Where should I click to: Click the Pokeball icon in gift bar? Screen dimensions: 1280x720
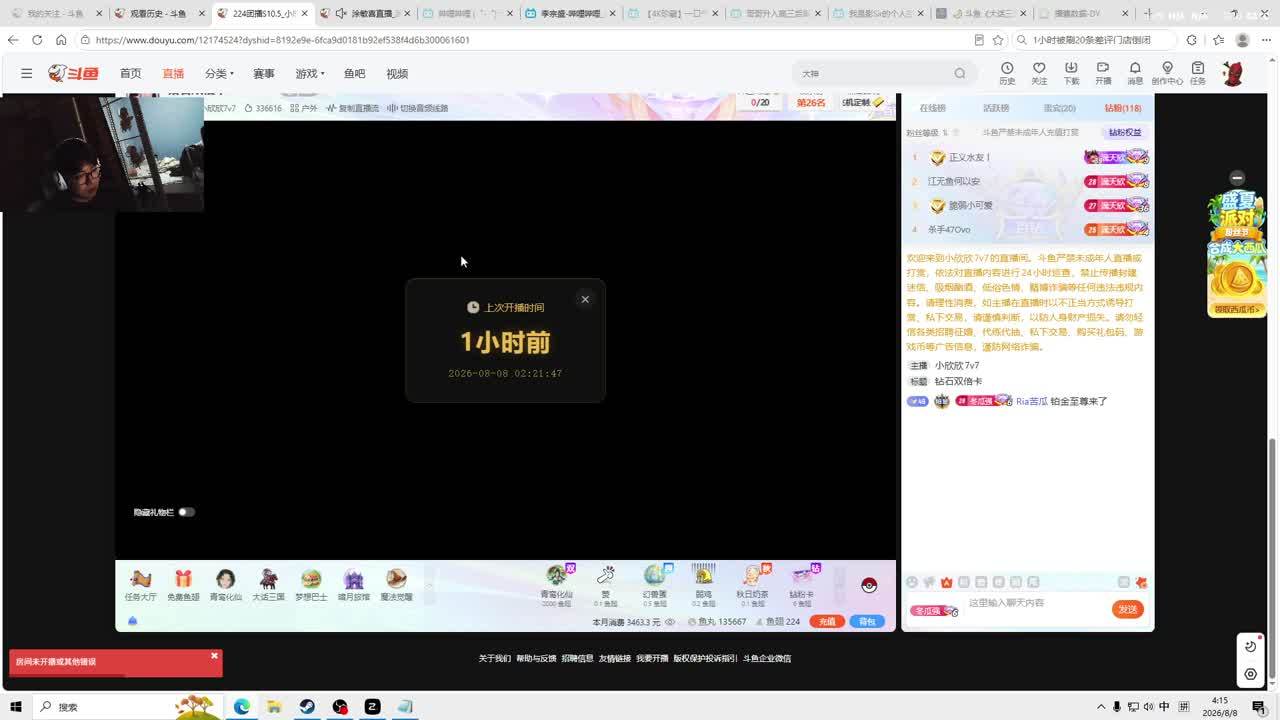point(869,585)
